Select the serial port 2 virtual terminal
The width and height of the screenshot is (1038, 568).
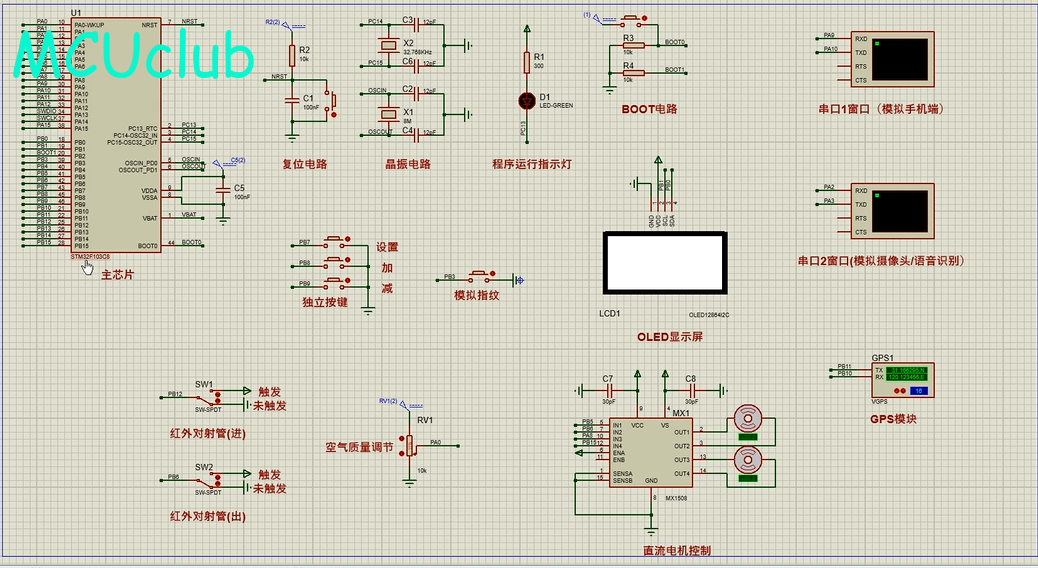click(x=892, y=211)
